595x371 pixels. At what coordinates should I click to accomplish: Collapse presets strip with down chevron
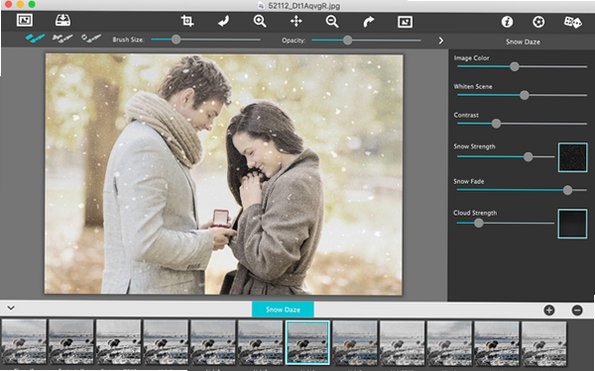[11, 308]
